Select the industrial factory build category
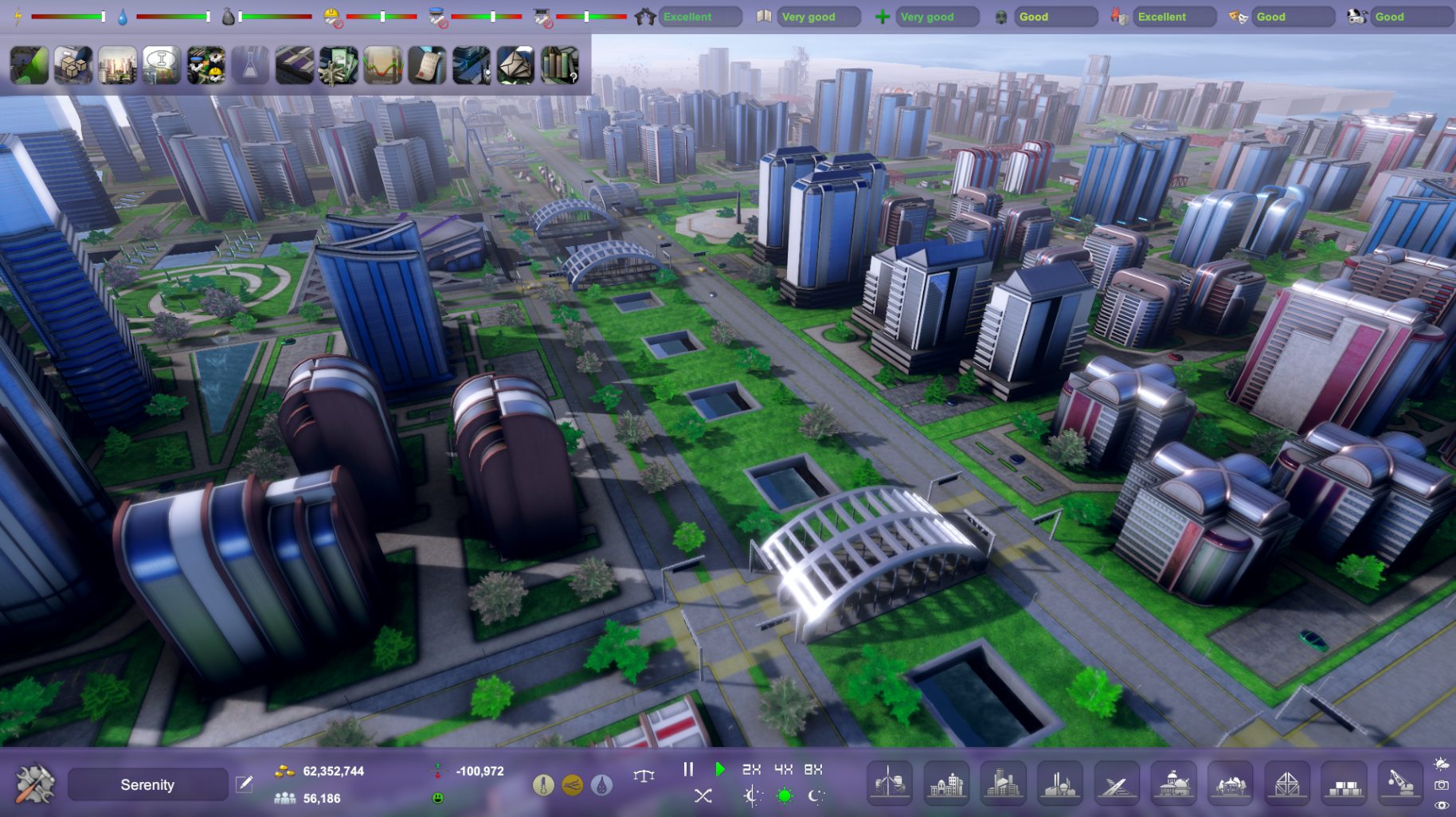The height and width of the screenshot is (817, 1456). (1059, 783)
